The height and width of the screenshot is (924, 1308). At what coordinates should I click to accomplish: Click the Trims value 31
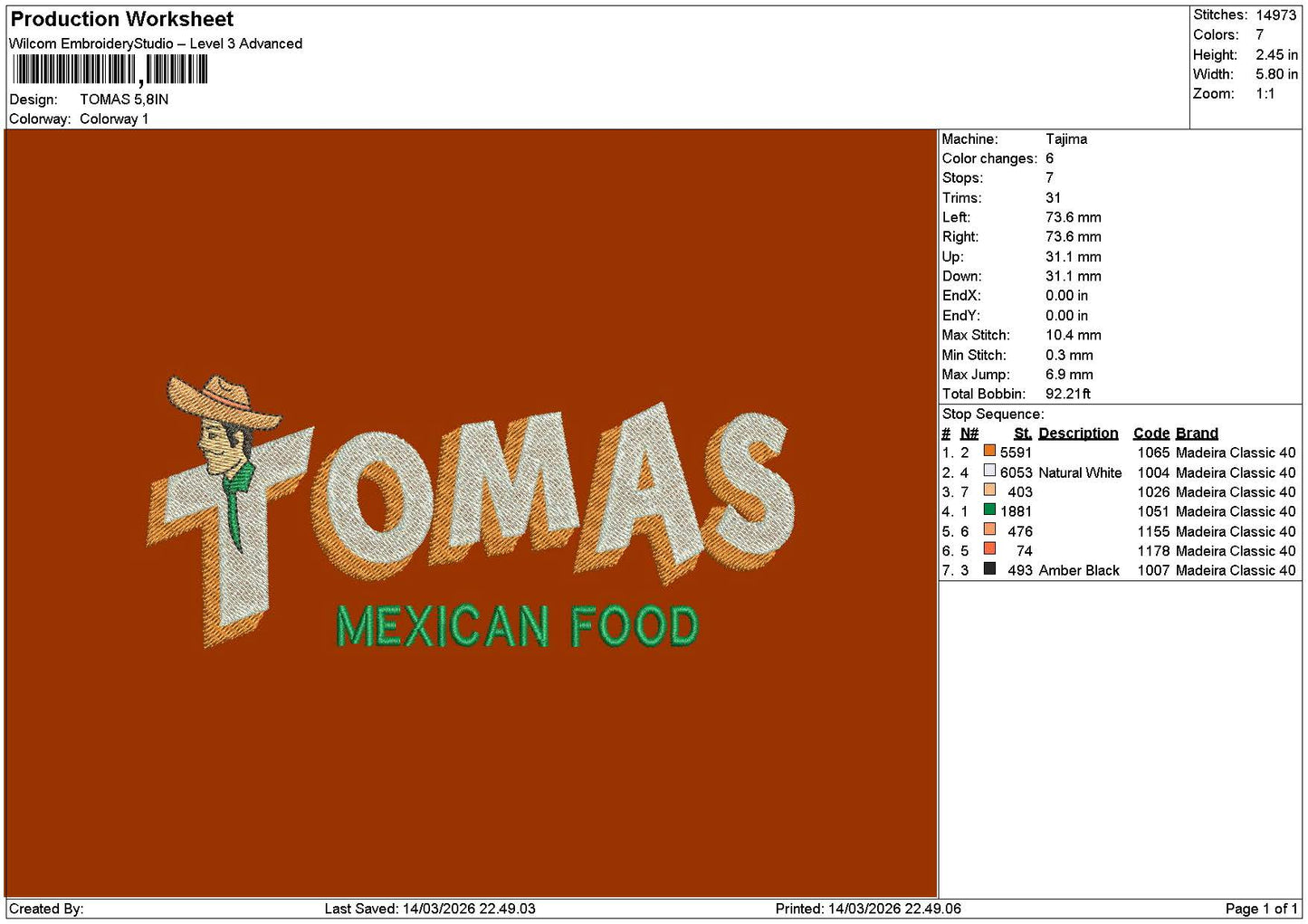click(1053, 197)
